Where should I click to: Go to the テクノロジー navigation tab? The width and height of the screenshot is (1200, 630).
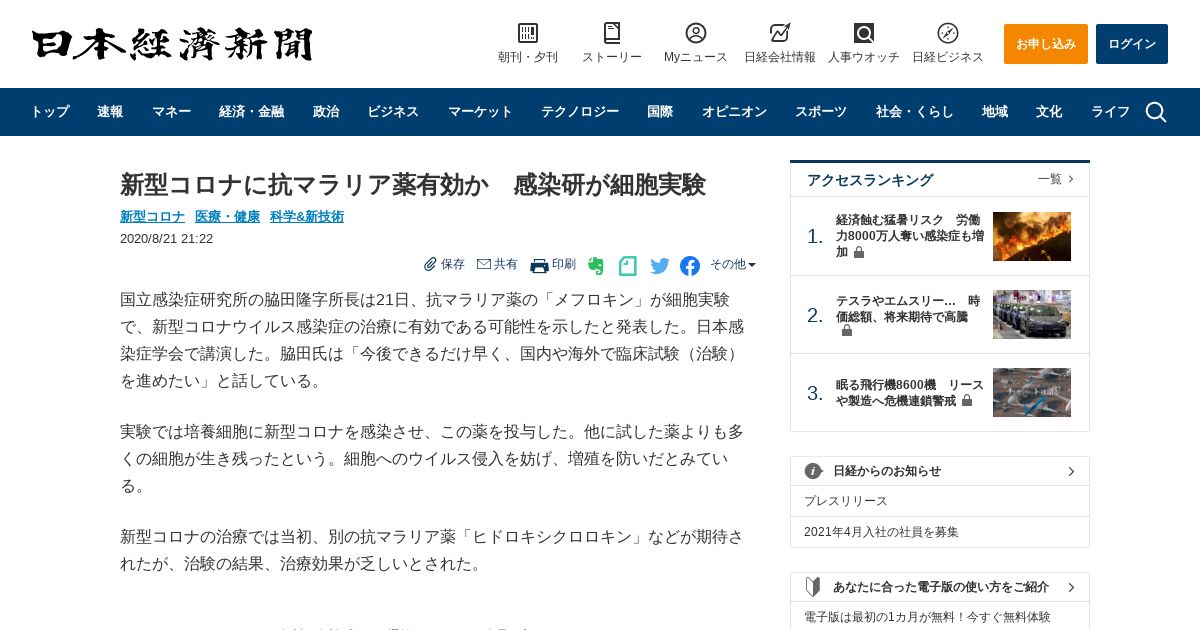[580, 112]
